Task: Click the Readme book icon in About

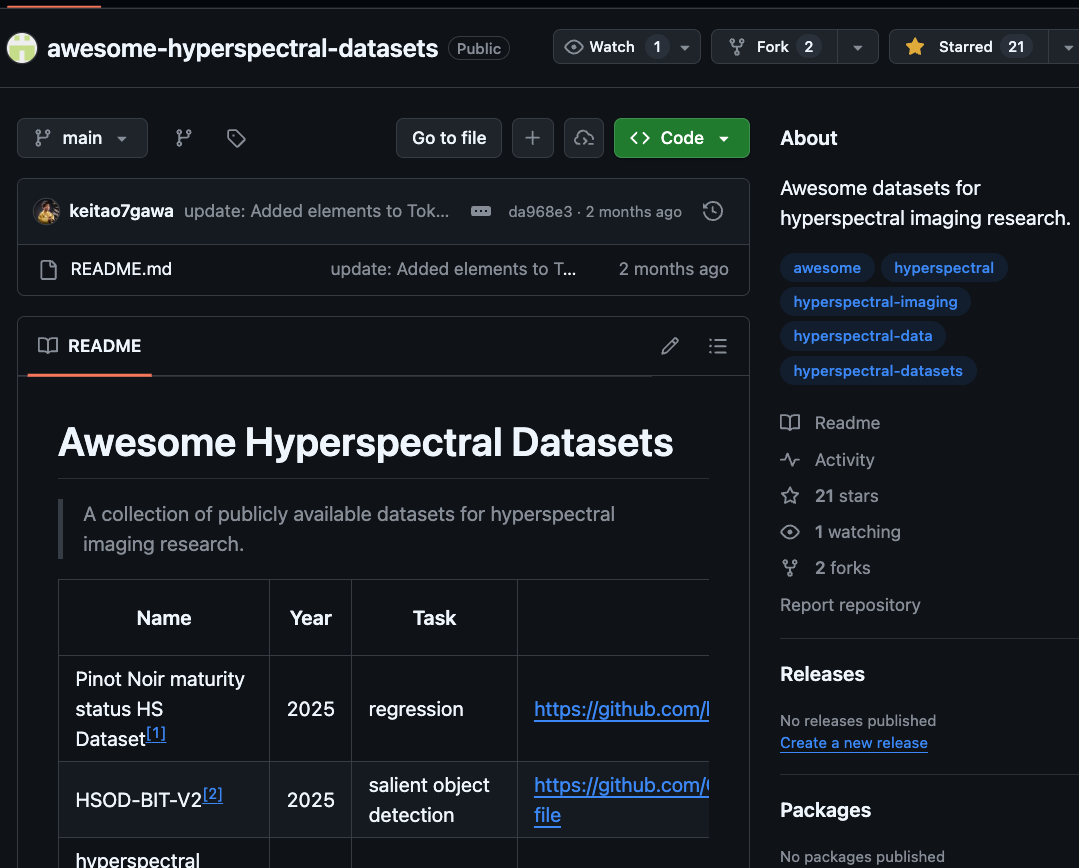Action: click(x=790, y=422)
